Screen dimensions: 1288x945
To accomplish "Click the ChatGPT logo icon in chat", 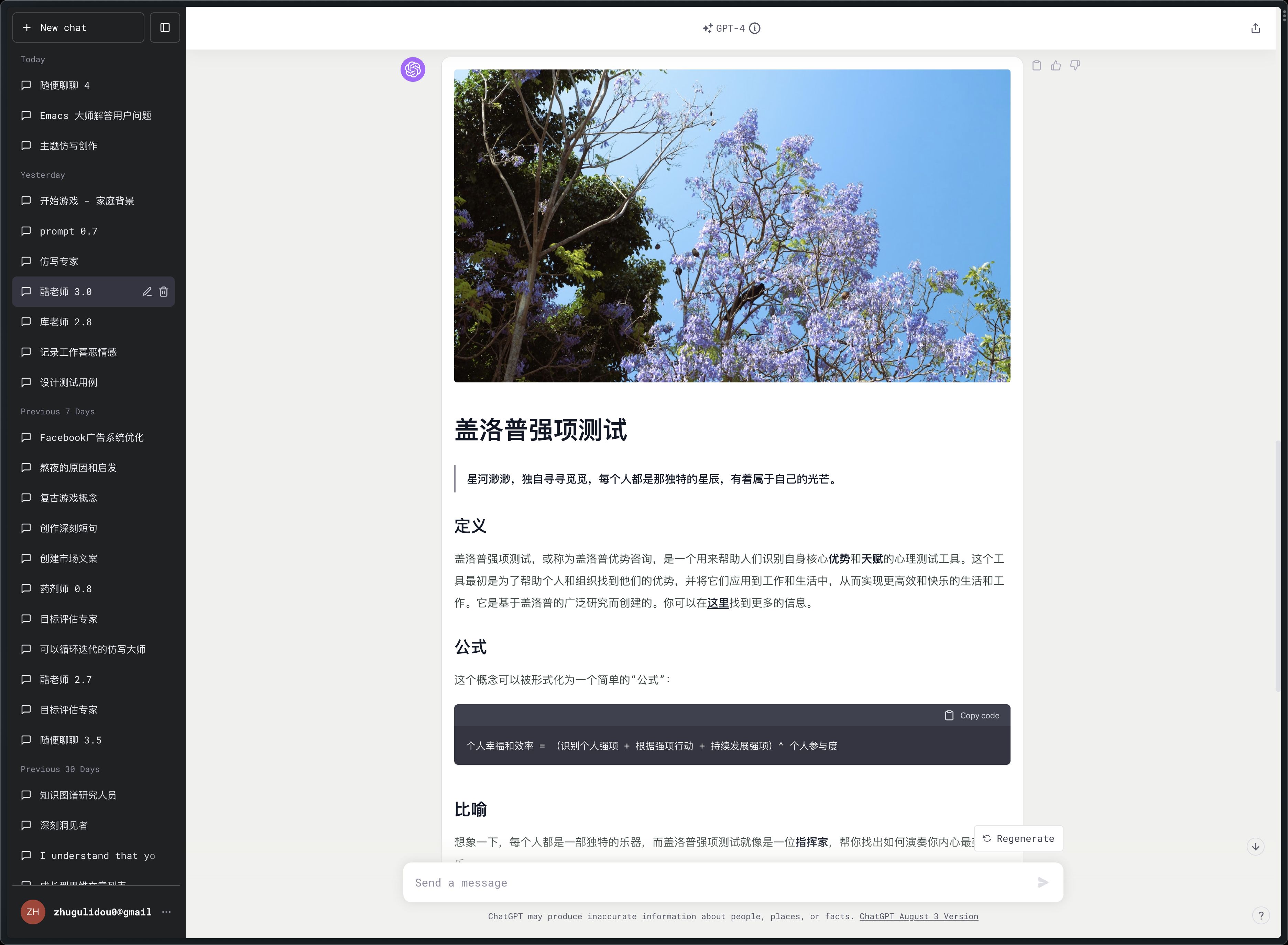I will pyautogui.click(x=413, y=70).
